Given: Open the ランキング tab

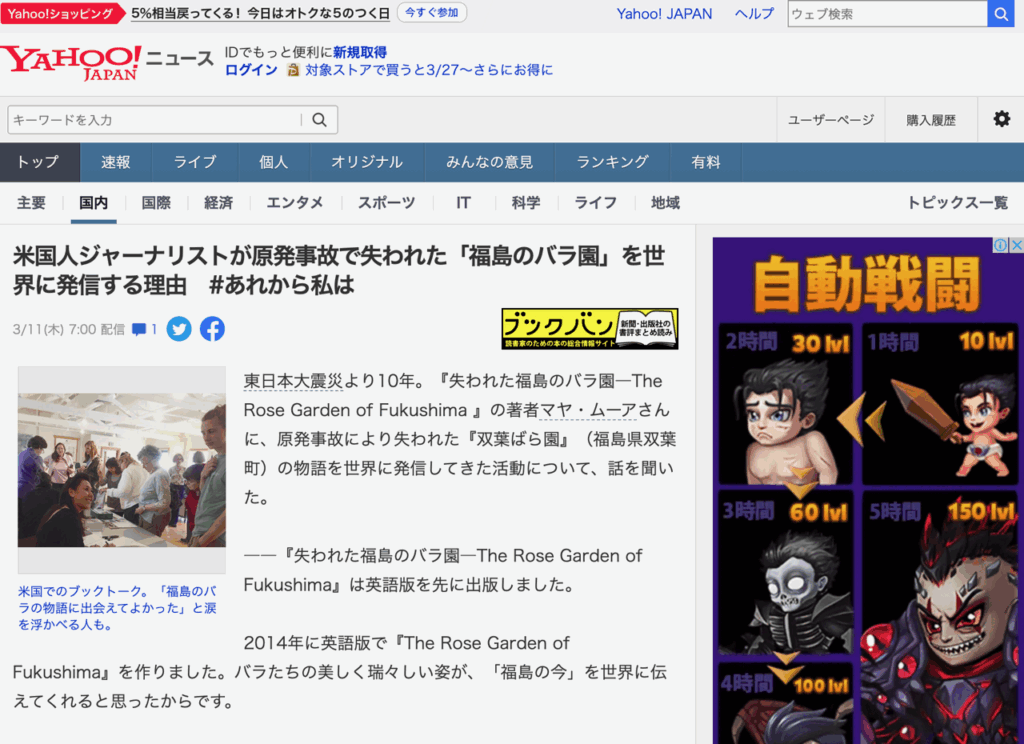Looking at the screenshot, I should (x=612, y=162).
